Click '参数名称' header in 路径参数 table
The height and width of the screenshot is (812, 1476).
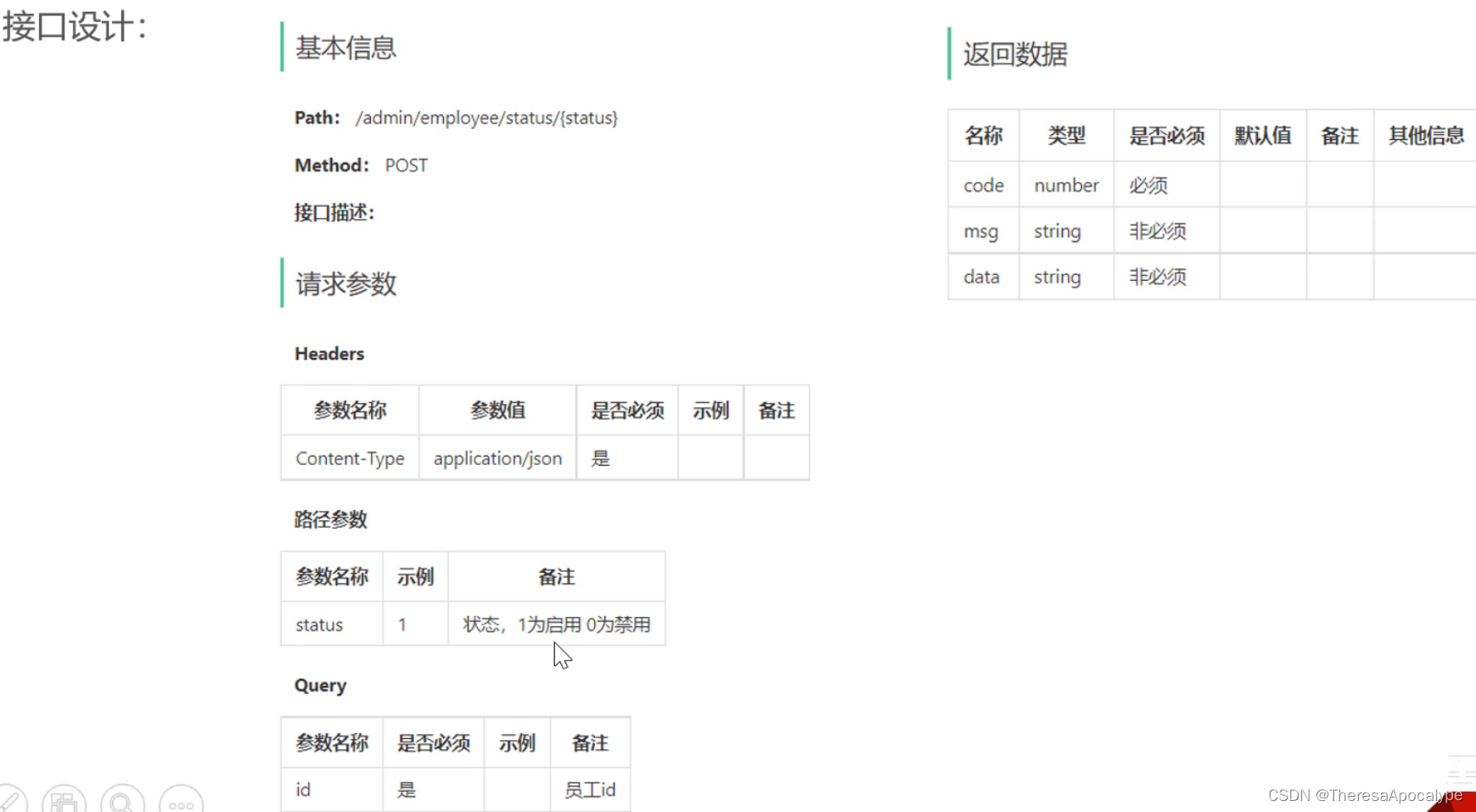pyautogui.click(x=332, y=577)
